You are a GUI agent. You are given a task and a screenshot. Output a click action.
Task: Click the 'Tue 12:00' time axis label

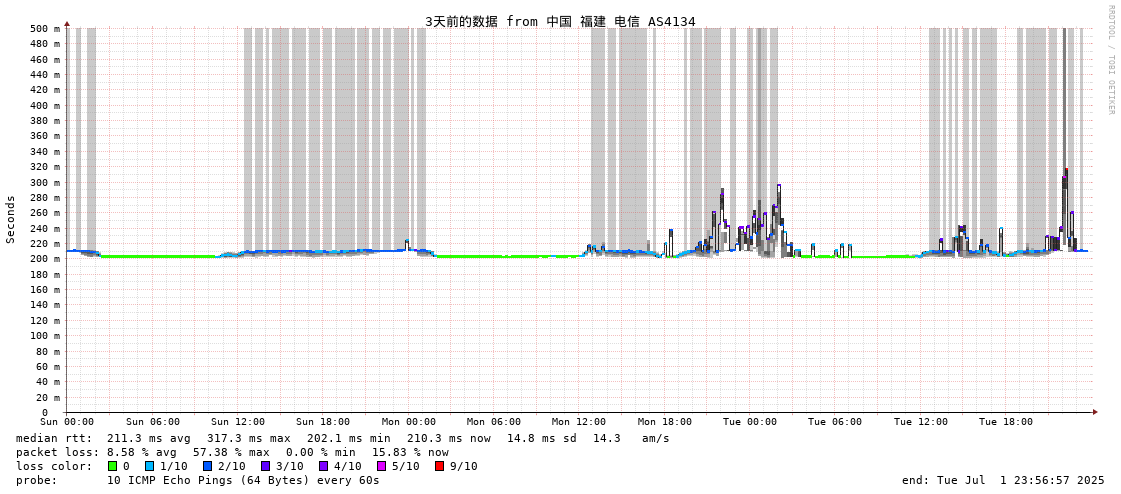(x=921, y=422)
